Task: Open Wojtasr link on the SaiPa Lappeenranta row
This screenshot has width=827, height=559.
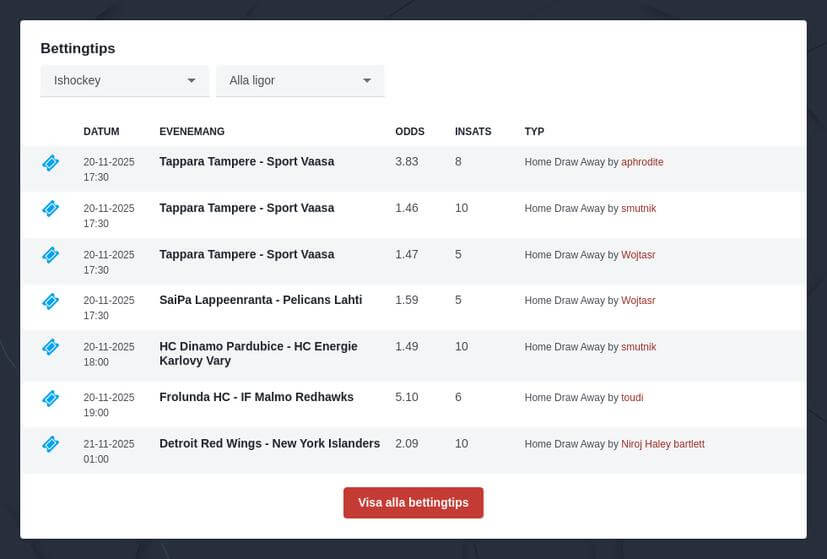Action: click(x=638, y=300)
